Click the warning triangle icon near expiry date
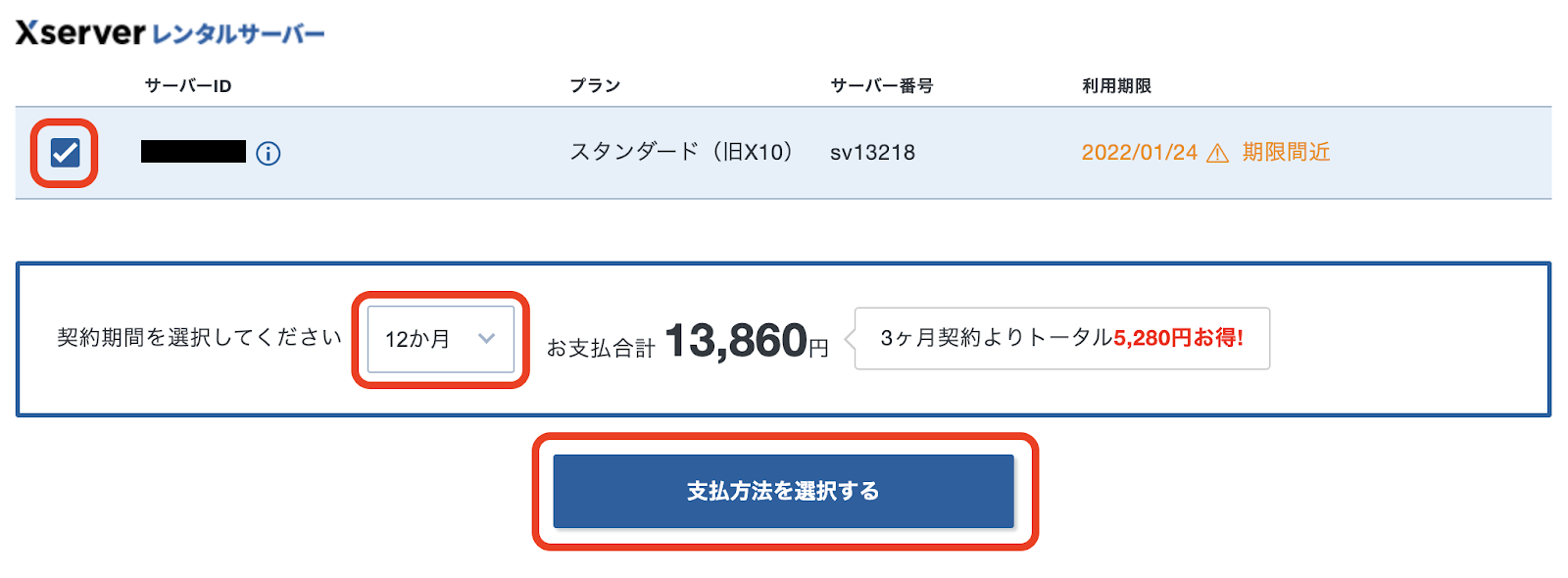The width and height of the screenshot is (1568, 578). (x=1217, y=154)
